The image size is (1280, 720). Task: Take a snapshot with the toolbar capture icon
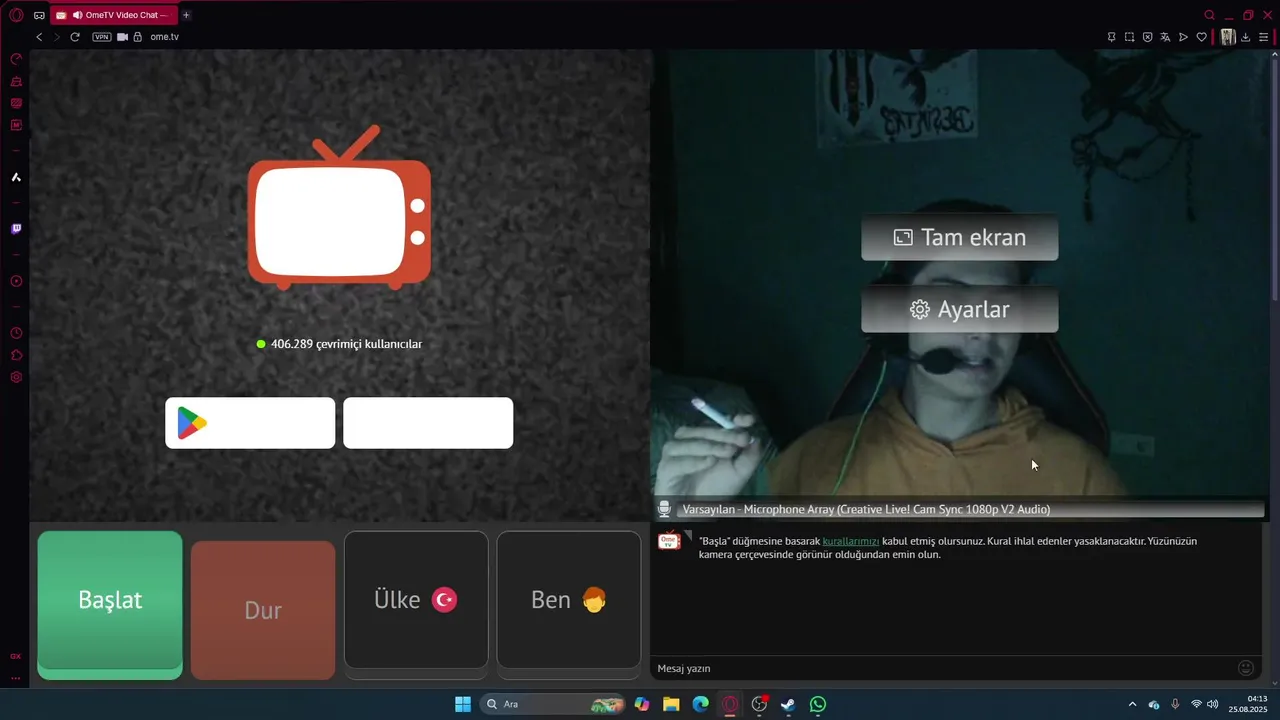1129,37
